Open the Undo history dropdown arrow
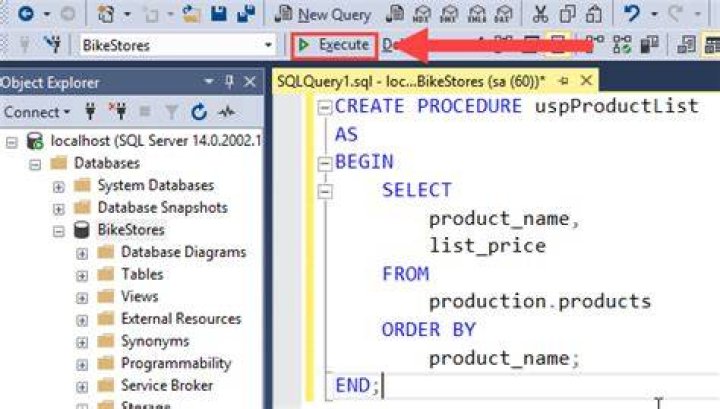This screenshot has width=720, height=409. 654,14
